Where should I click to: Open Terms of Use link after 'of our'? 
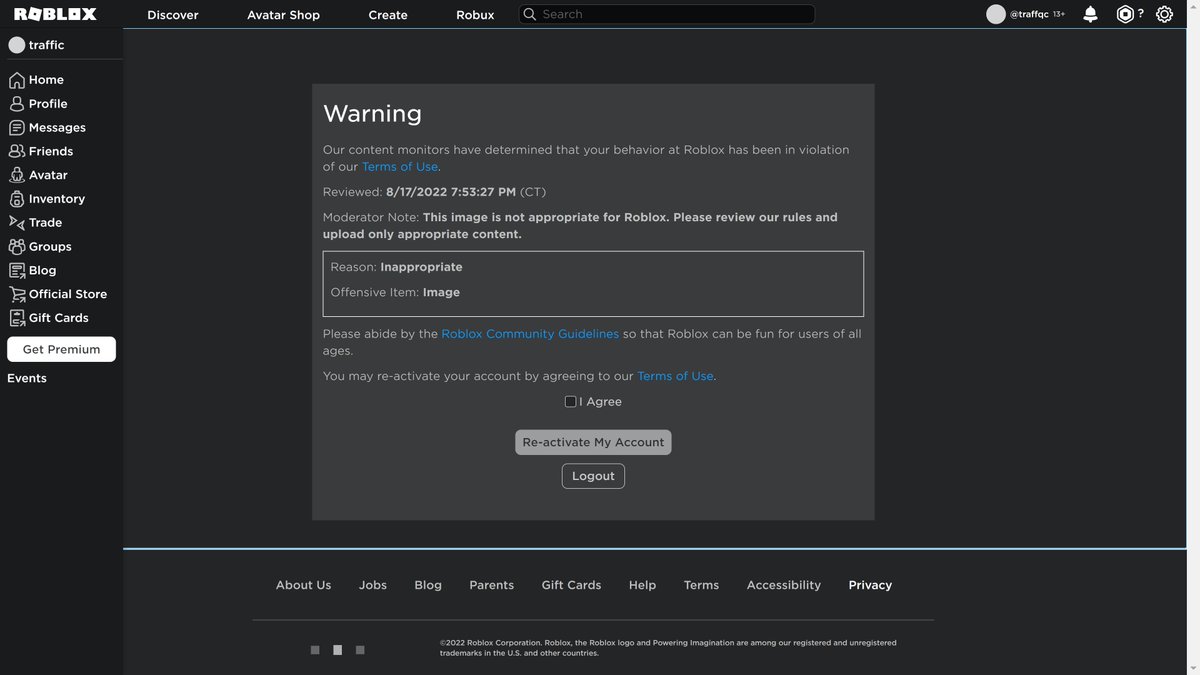pos(400,167)
